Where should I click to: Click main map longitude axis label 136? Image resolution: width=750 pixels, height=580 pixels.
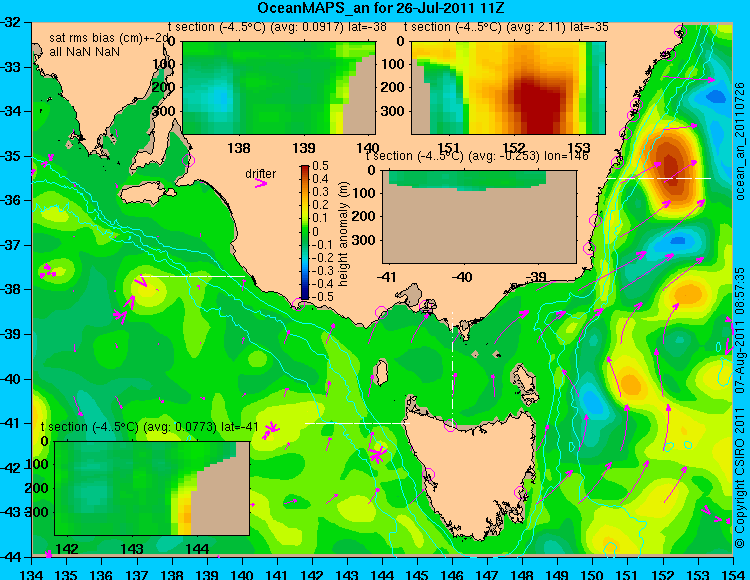click(x=102, y=574)
